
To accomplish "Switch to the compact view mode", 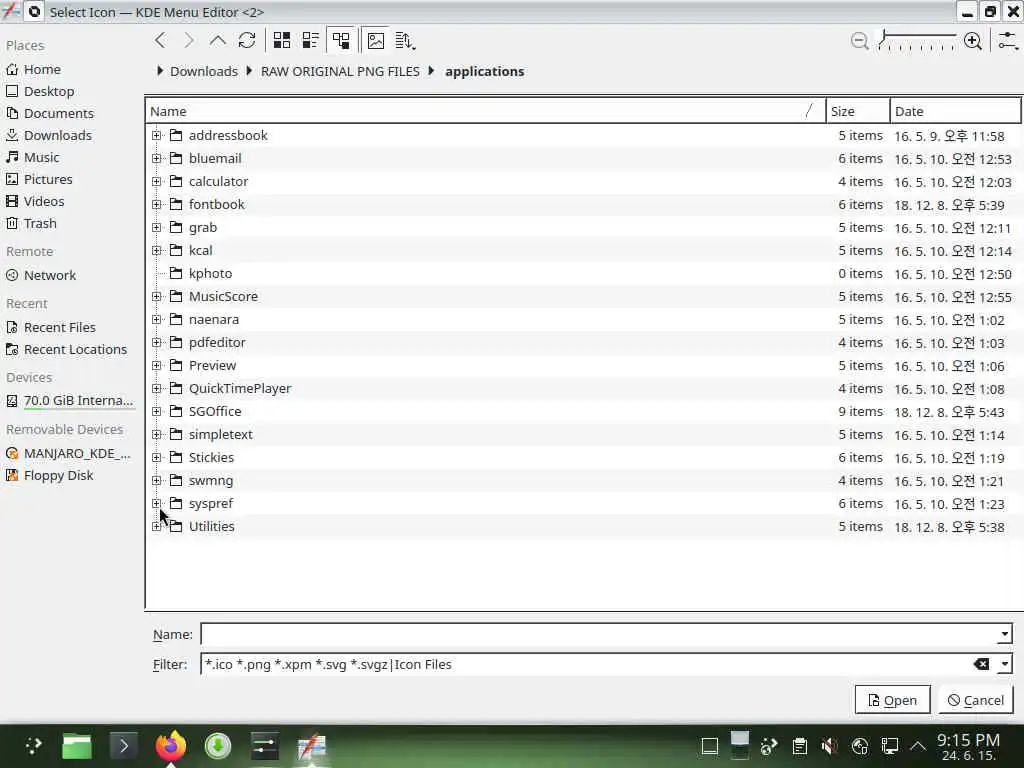I will 311,40.
